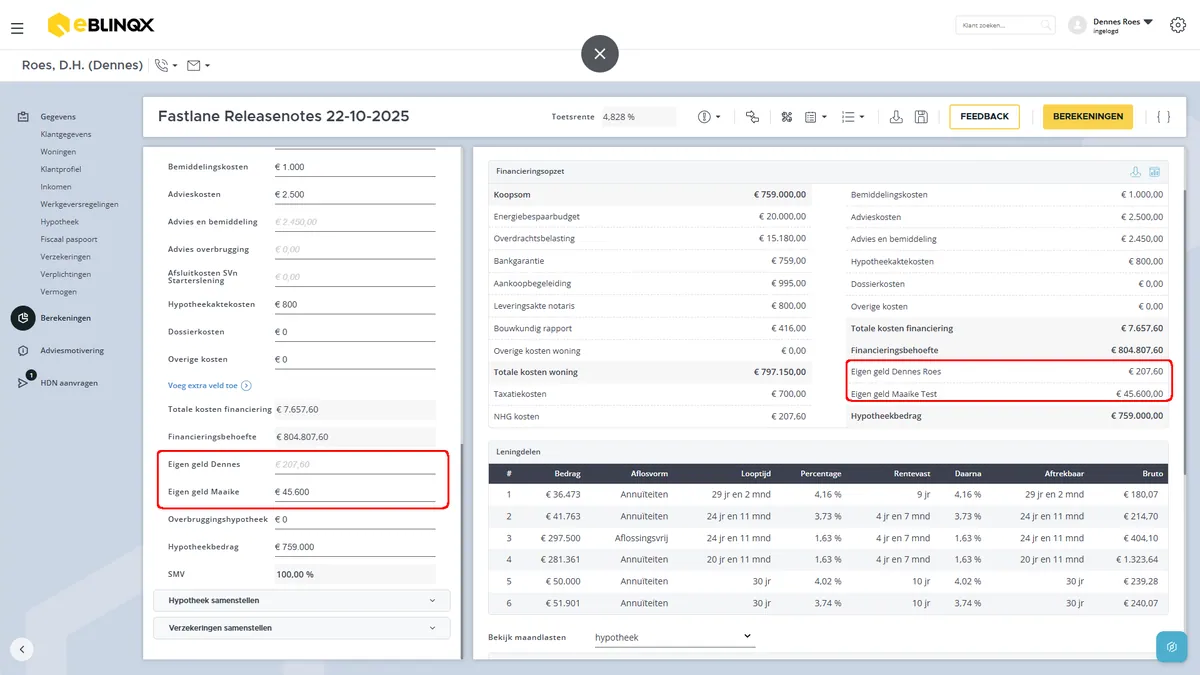This screenshot has height=675, width=1200.
Task: Click the teal floating widget icon
Action: click(1172, 647)
